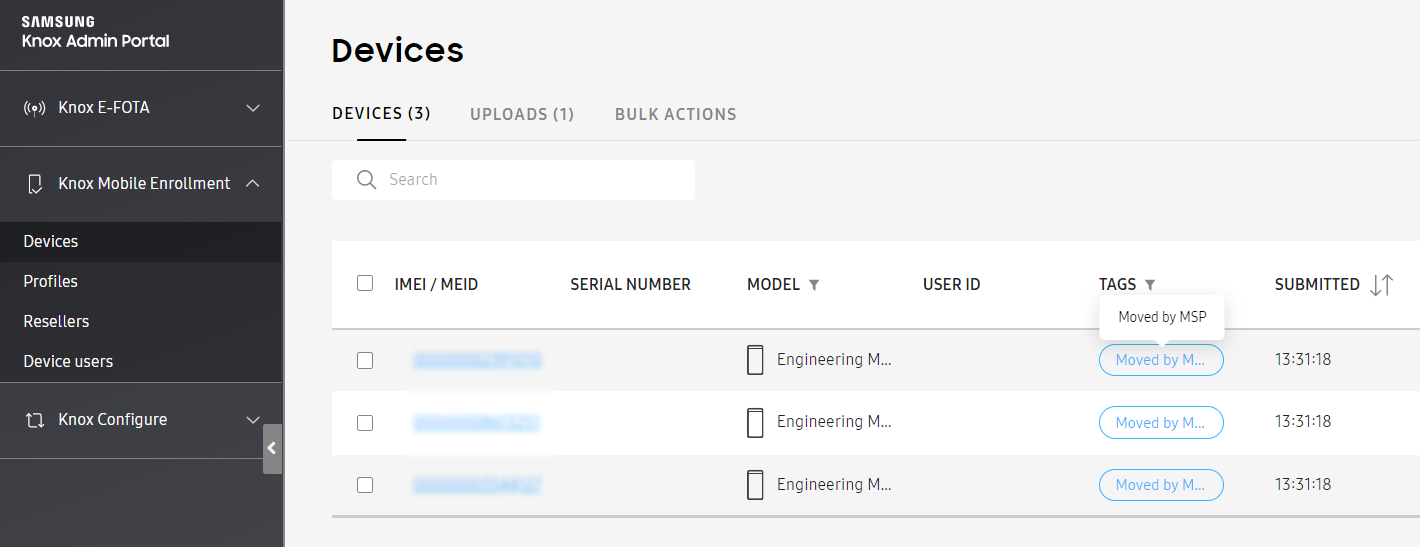This screenshot has height=547, width=1420.
Task: Open the TAGS column filter icon
Action: pos(1150,285)
